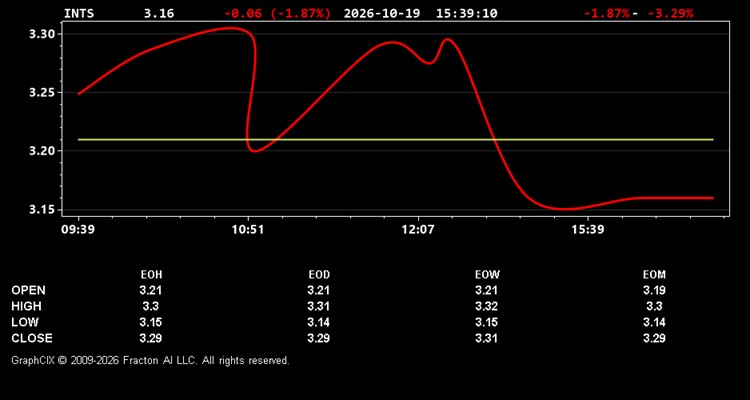The image size is (750, 400).
Task: Click the 09:39 time axis label
Action: [x=78, y=229]
